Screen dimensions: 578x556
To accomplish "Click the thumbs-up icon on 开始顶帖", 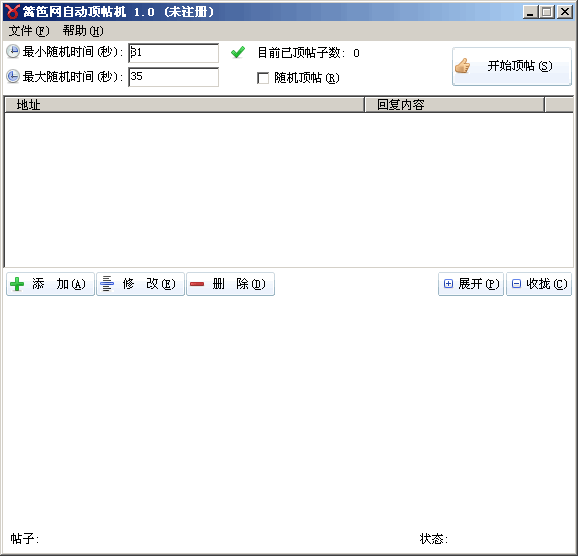I will coord(462,66).
